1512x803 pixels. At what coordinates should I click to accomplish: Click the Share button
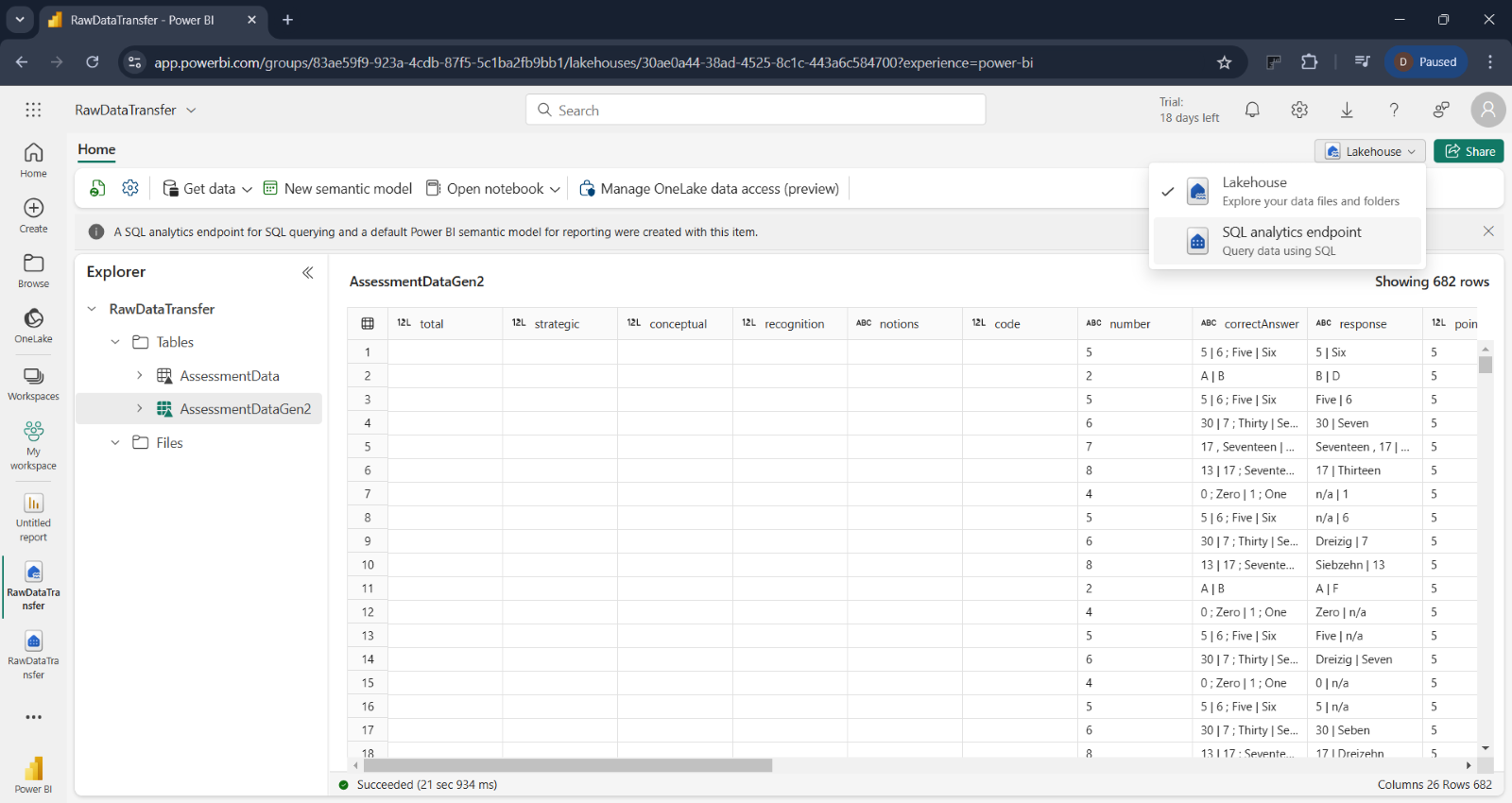1469,151
